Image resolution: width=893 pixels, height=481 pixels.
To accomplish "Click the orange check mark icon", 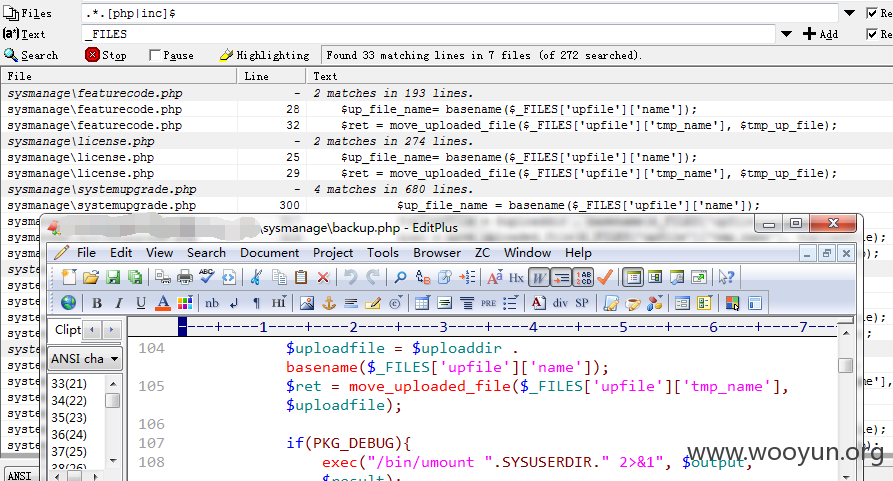I will pos(605,277).
